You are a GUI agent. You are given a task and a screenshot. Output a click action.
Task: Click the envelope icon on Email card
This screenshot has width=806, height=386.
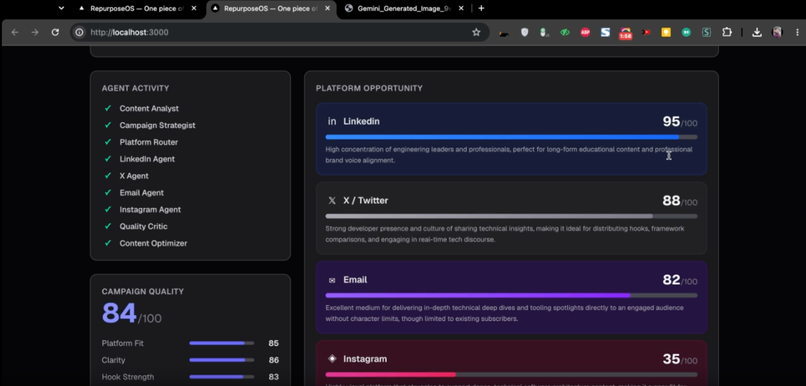tap(332, 280)
